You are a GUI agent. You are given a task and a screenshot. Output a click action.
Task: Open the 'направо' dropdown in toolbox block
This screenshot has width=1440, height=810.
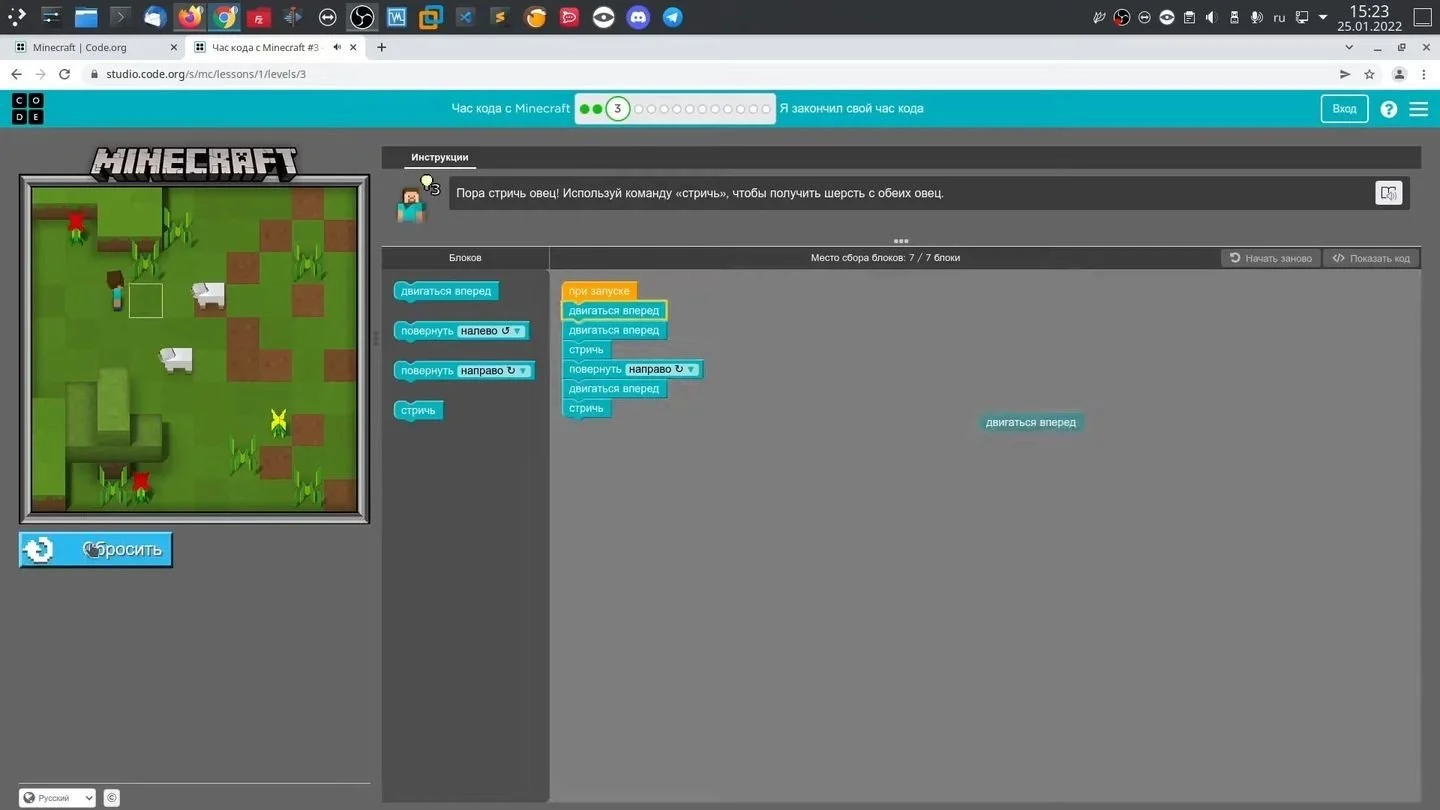pyautogui.click(x=494, y=371)
